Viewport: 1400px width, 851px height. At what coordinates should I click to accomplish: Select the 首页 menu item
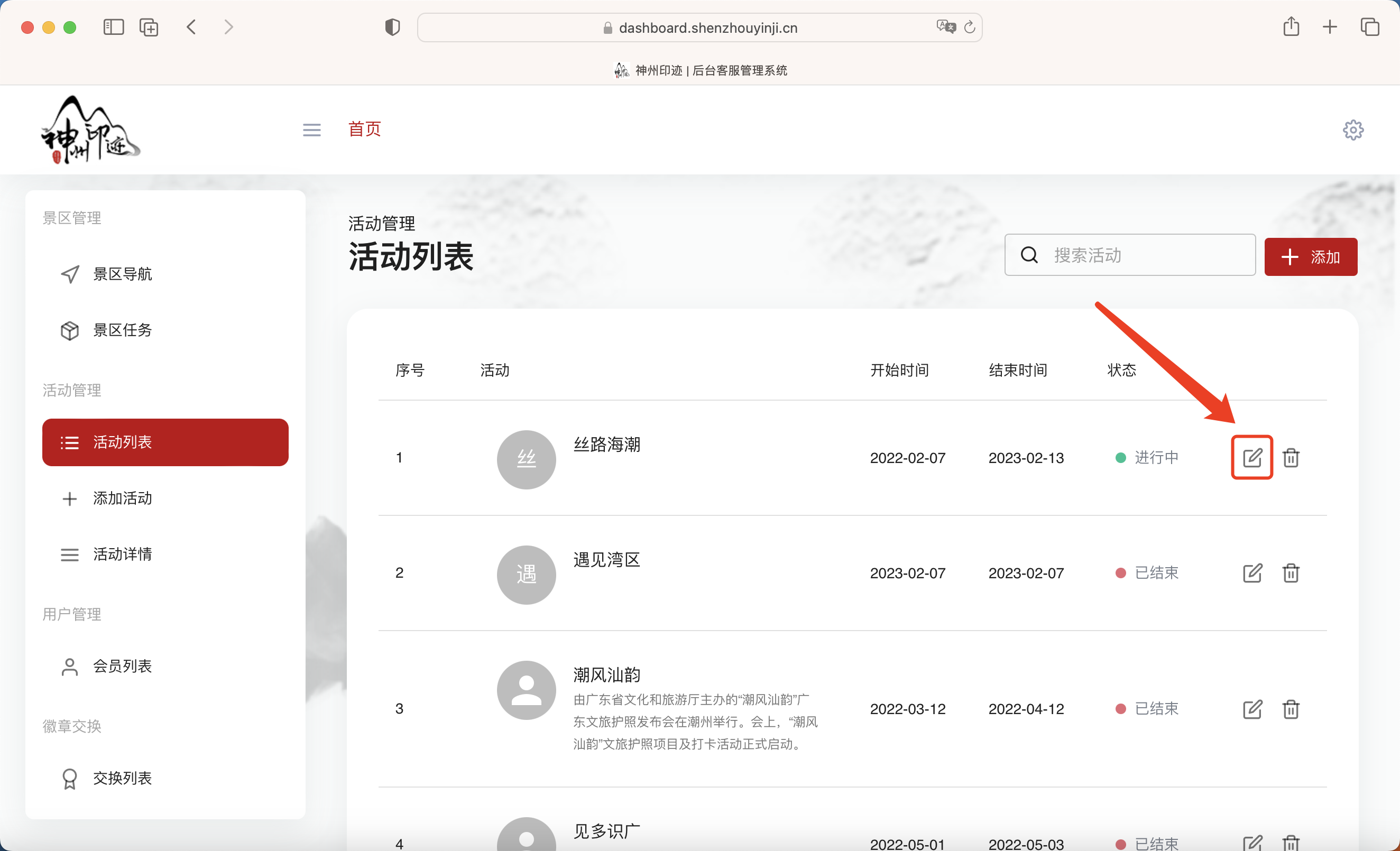pyautogui.click(x=364, y=129)
